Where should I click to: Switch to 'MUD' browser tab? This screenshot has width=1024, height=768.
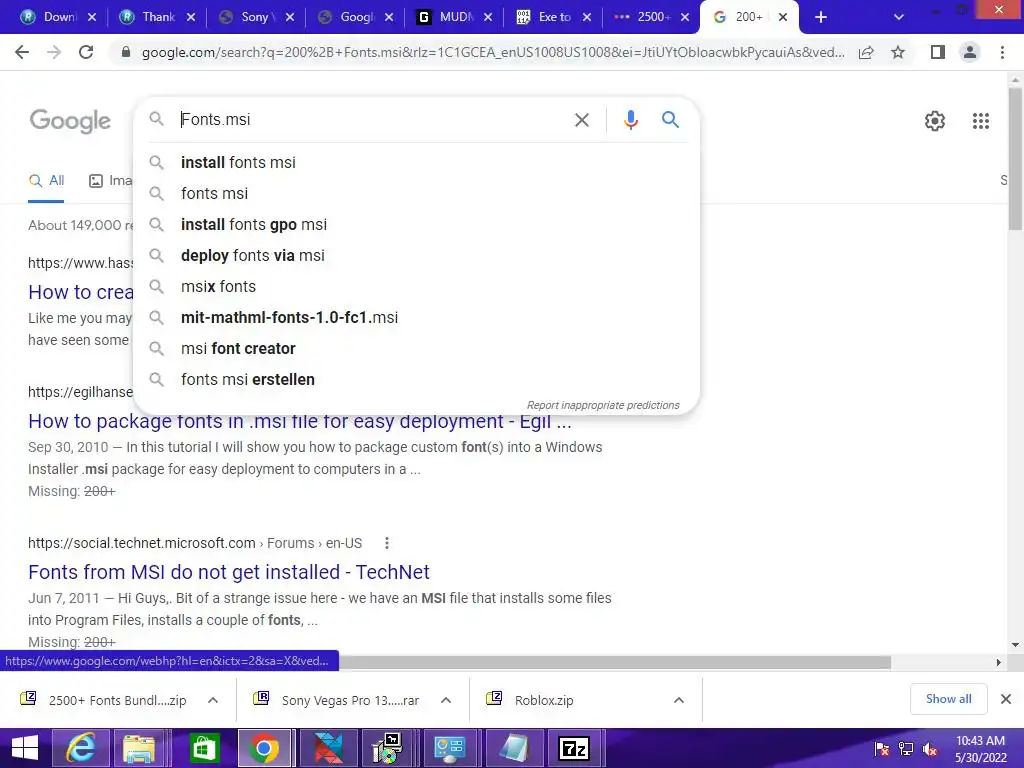[453, 17]
